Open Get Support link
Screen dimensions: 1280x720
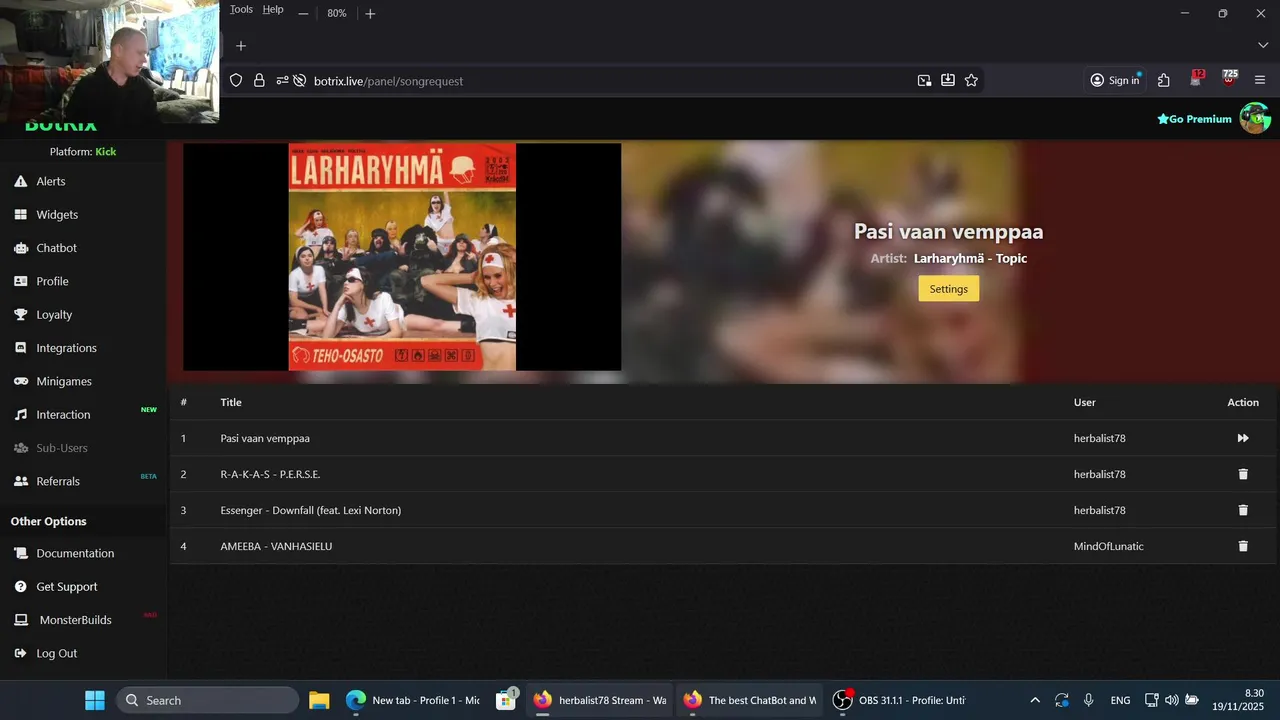[x=67, y=586]
